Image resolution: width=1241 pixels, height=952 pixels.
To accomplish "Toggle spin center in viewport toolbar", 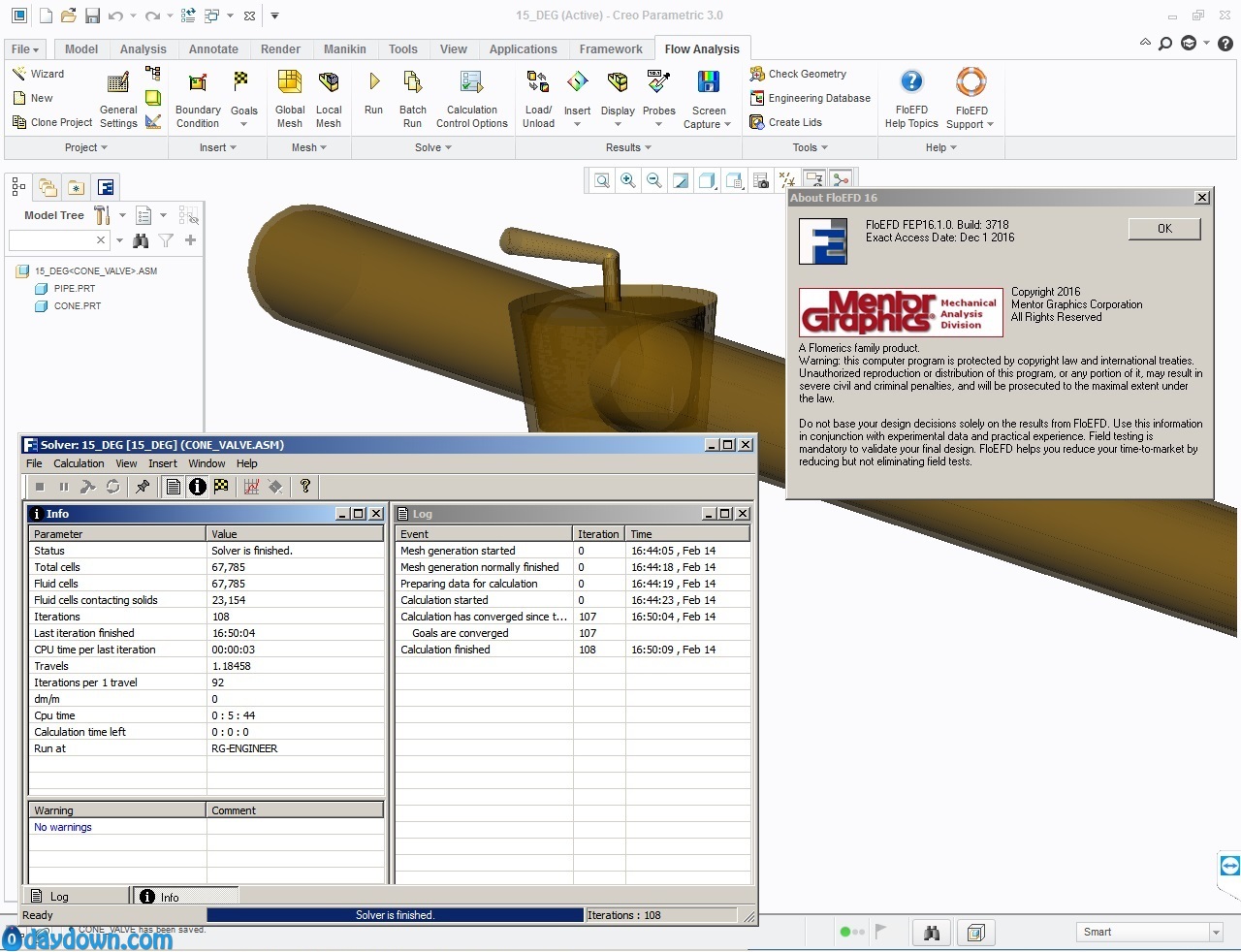I will point(841,180).
